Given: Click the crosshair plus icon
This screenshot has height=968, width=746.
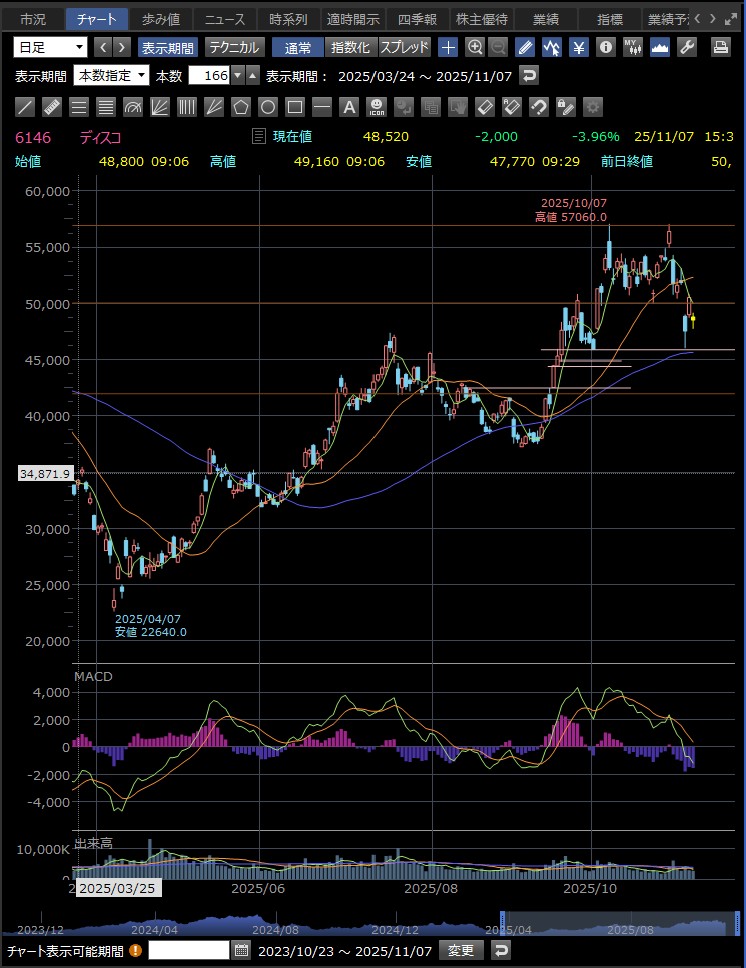Looking at the screenshot, I should pos(449,47).
